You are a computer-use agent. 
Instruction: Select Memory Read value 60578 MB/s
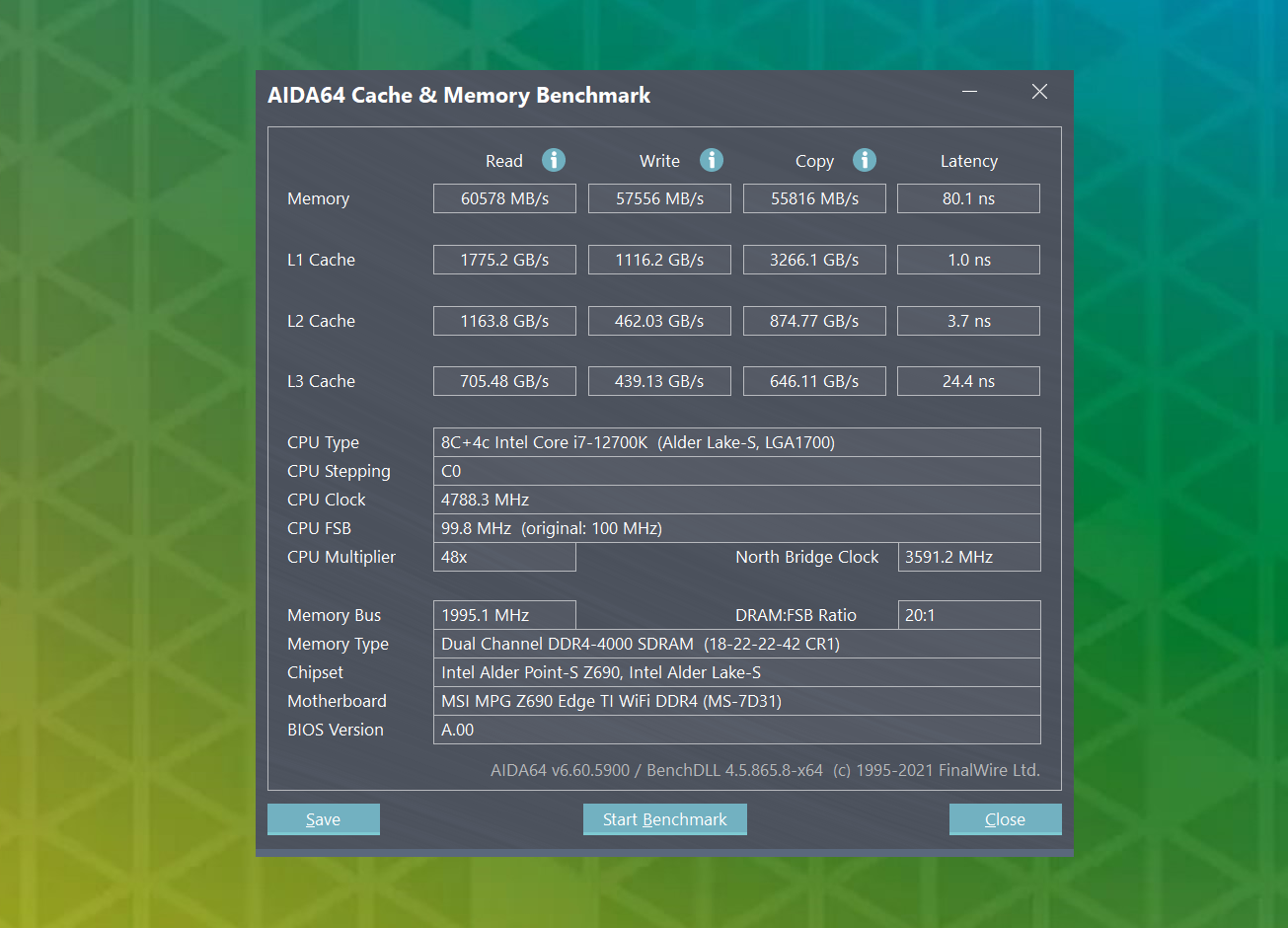tap(504, 198)
